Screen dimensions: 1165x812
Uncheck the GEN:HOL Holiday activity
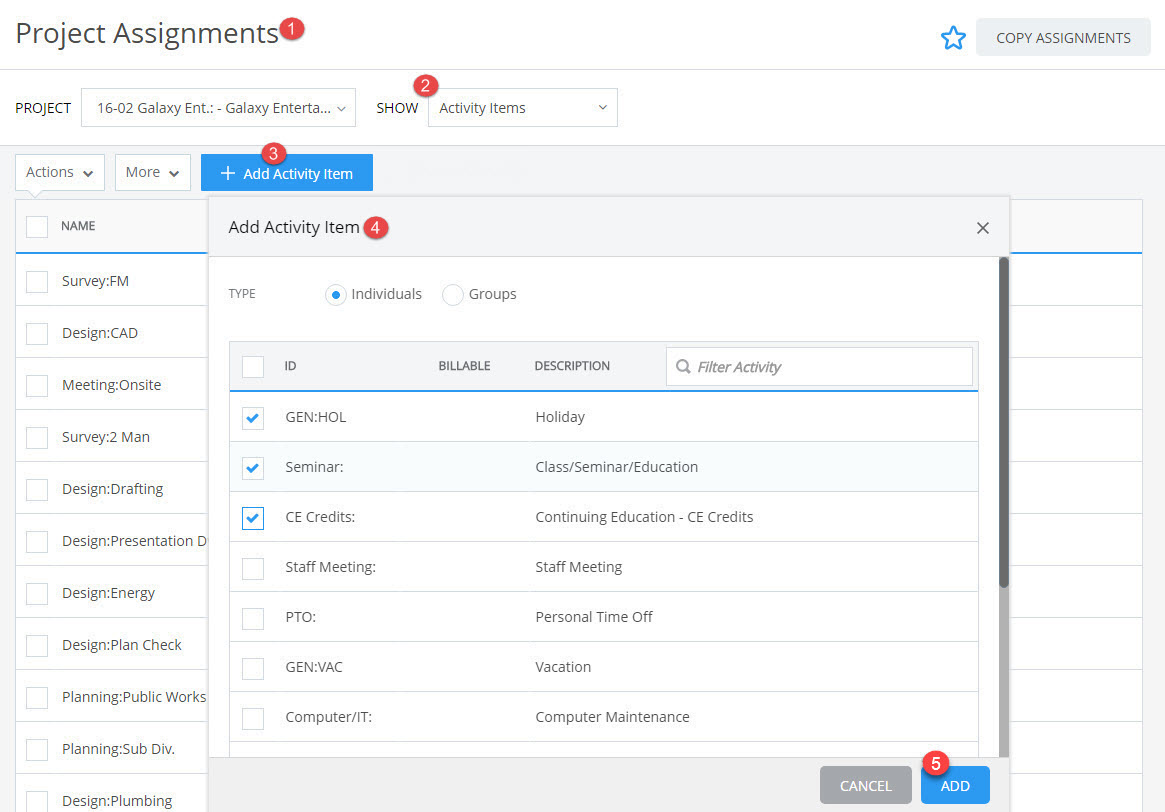[253, 418]
